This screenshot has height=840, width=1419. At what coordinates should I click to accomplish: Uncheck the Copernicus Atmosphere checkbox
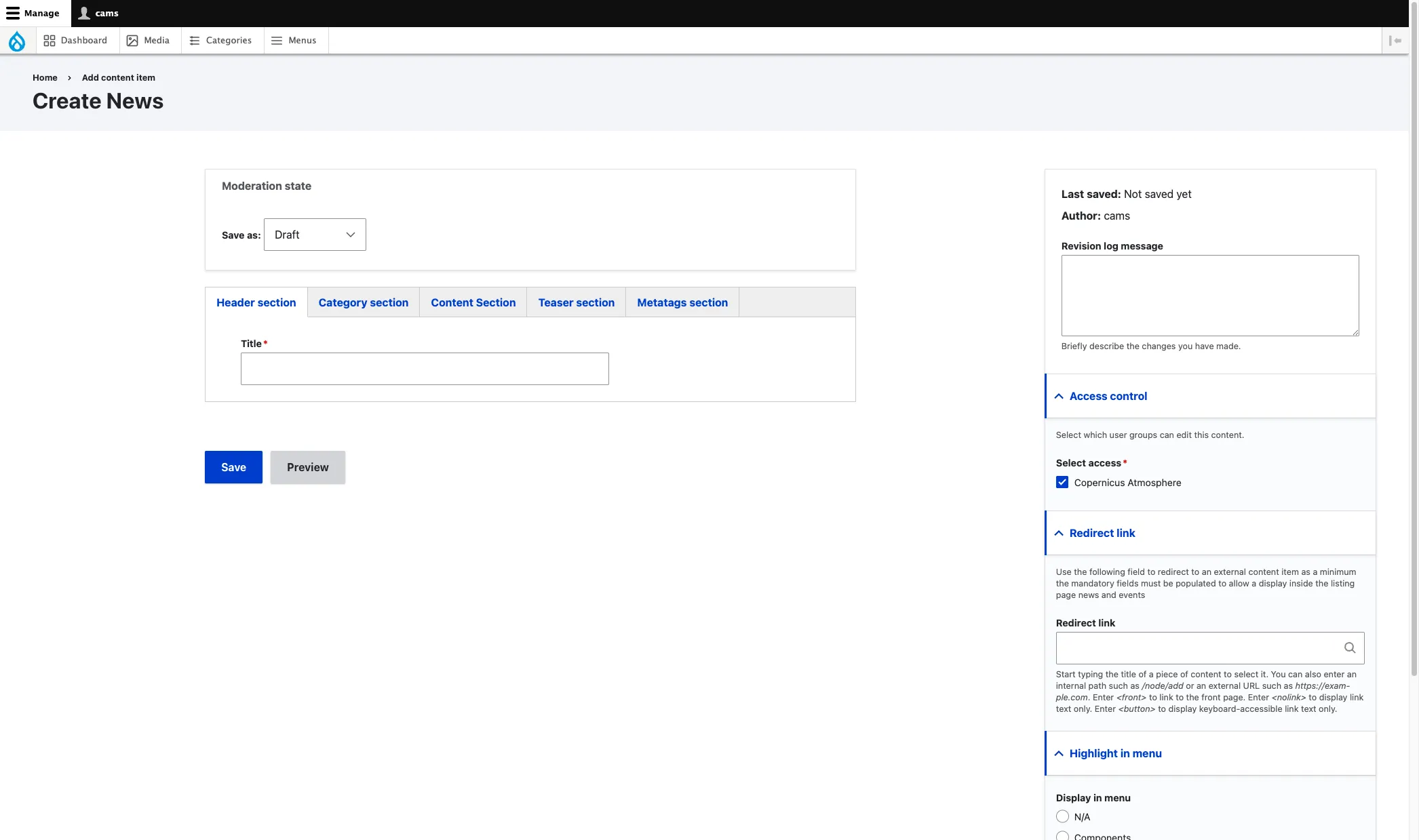(x=1062, y=483)
